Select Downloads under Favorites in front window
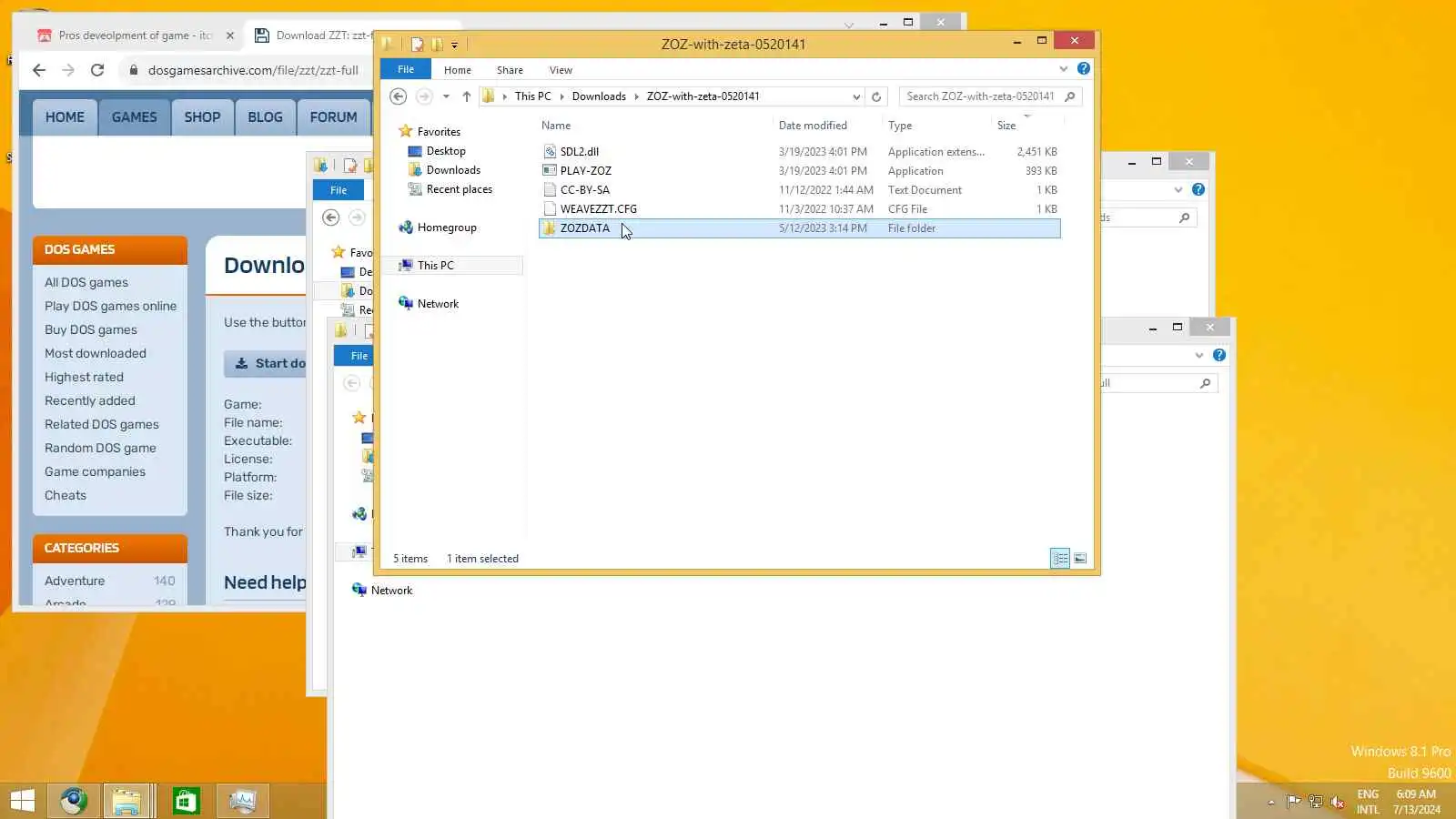1456x819 pixels. (x=453, y=170)
